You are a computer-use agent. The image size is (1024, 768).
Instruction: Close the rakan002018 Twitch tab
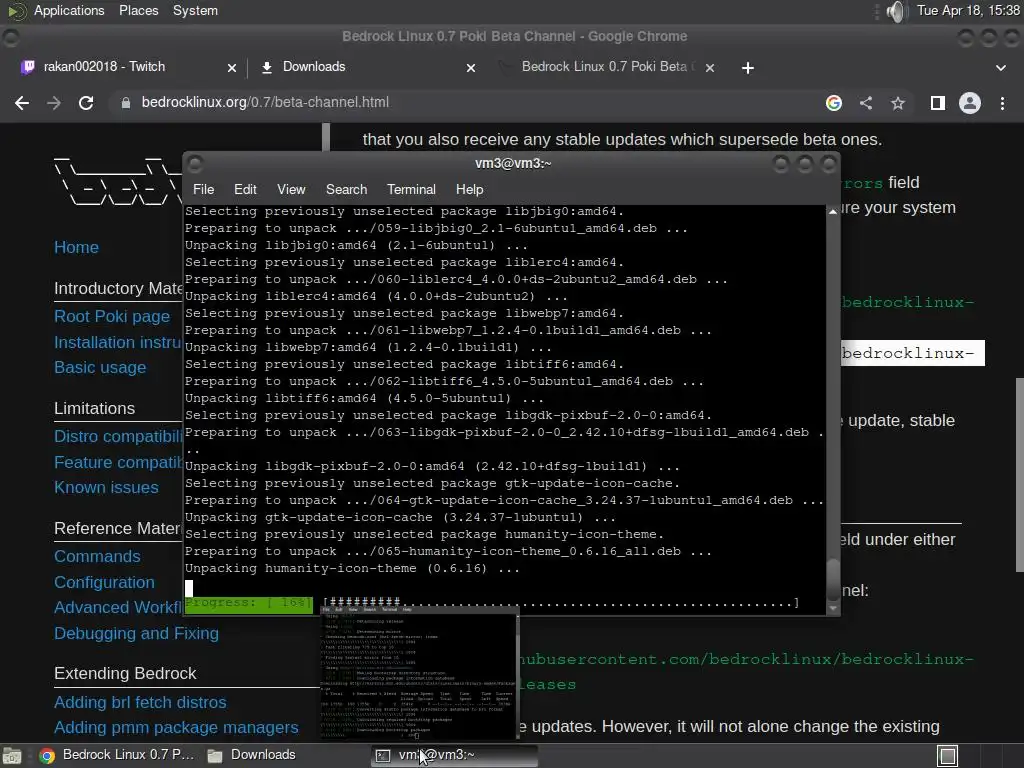pos(232,68)
